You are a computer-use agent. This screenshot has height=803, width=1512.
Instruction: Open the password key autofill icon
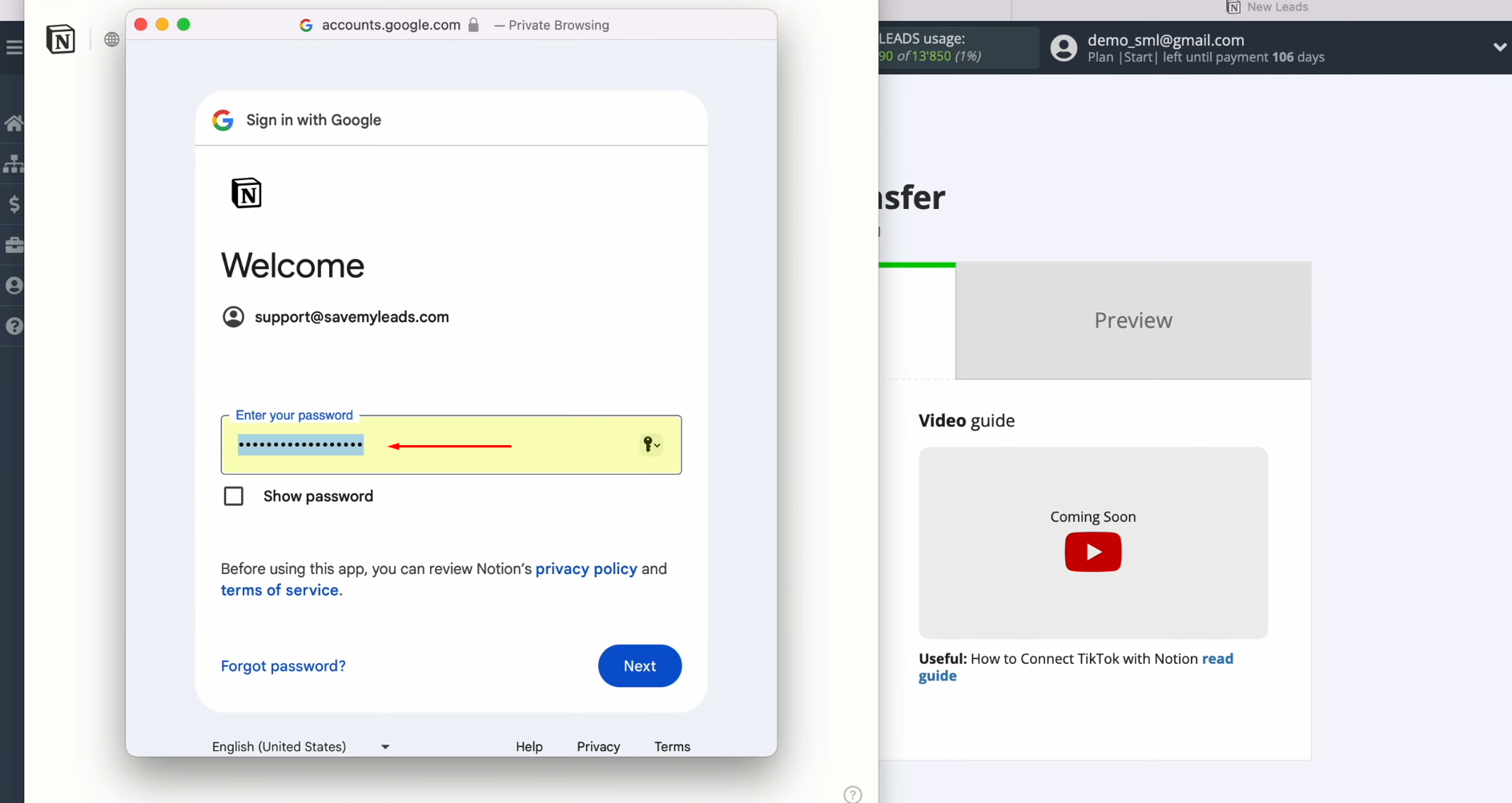[651, 444]
